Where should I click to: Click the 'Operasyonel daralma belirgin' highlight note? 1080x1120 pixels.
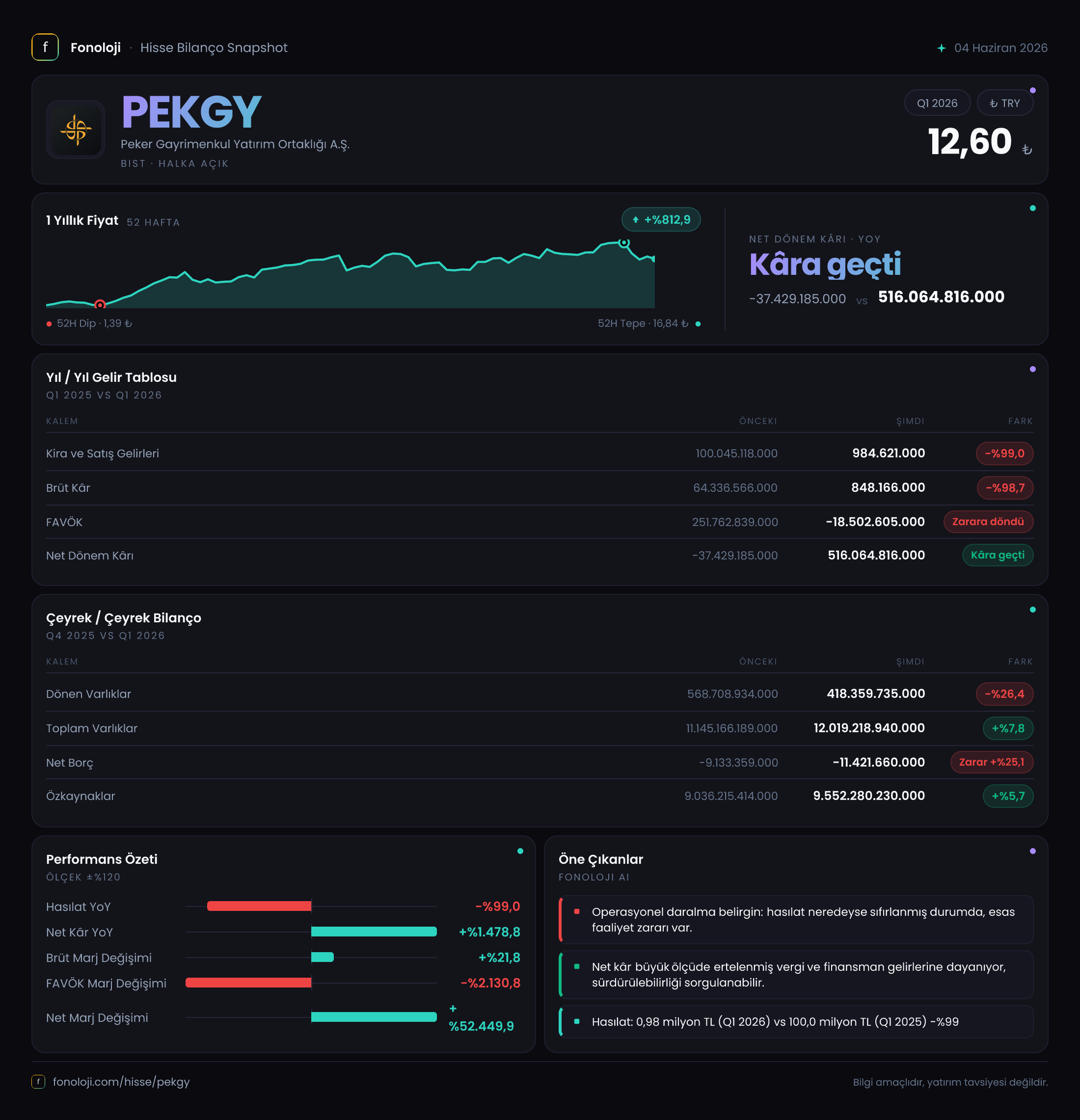click(796, 920)
